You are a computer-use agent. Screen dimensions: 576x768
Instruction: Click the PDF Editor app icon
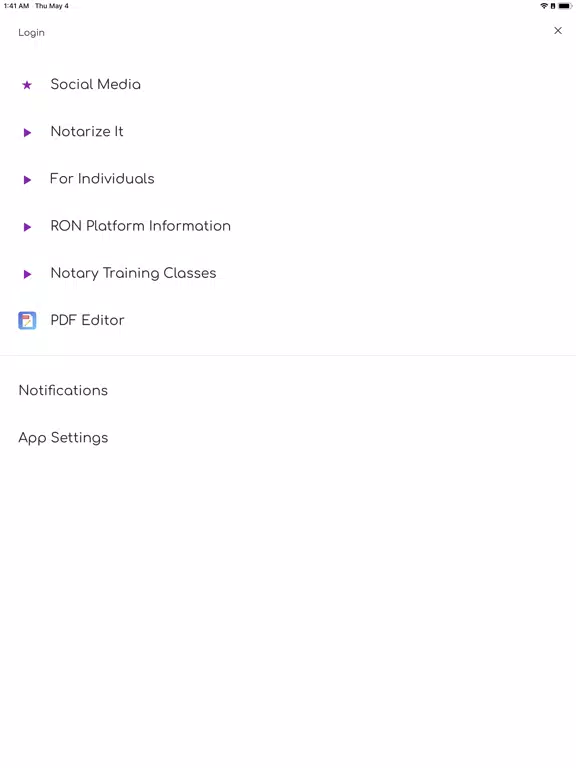pyautogui.click(x=27, y=320)
